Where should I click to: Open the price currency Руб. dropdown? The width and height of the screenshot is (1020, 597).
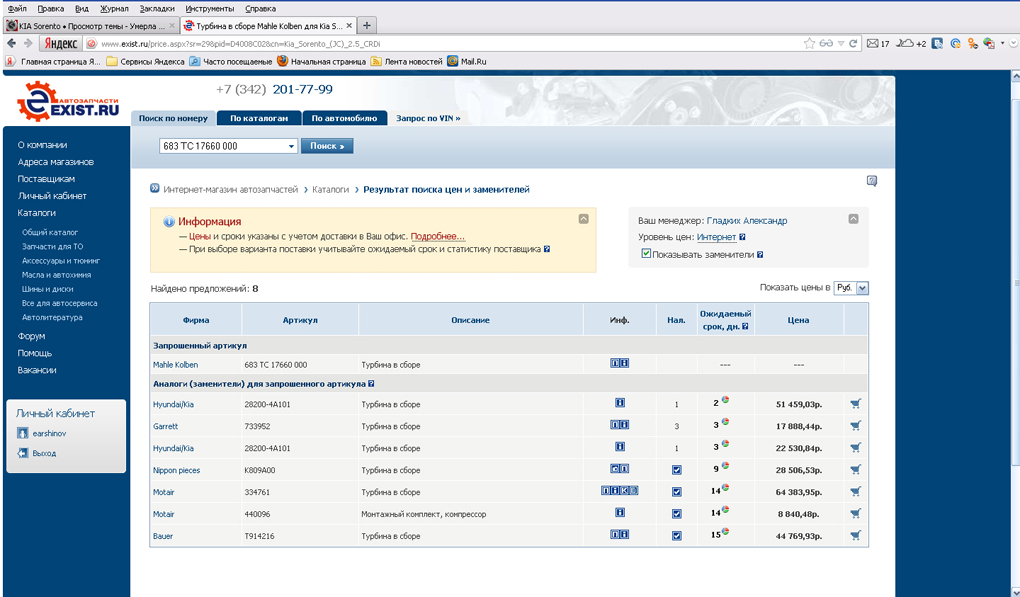(852, 288)
